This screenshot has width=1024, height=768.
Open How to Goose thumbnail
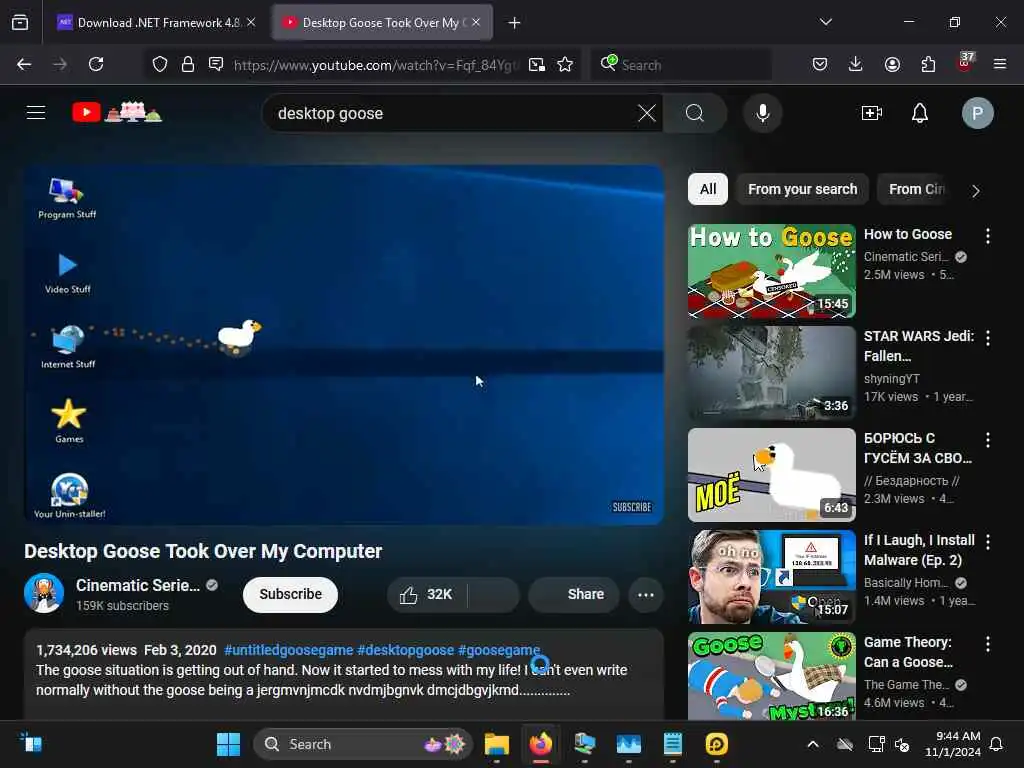(772, 271)
